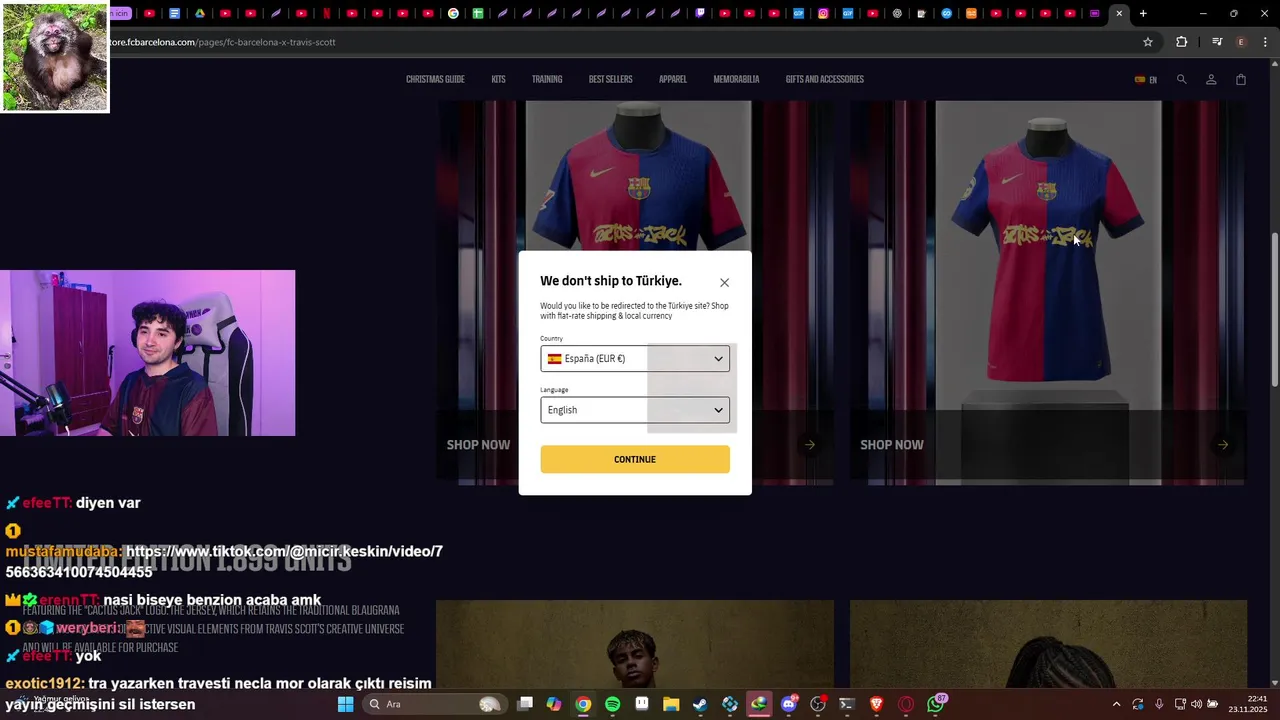Open File Explorer from the taskbar

point(671,704)
